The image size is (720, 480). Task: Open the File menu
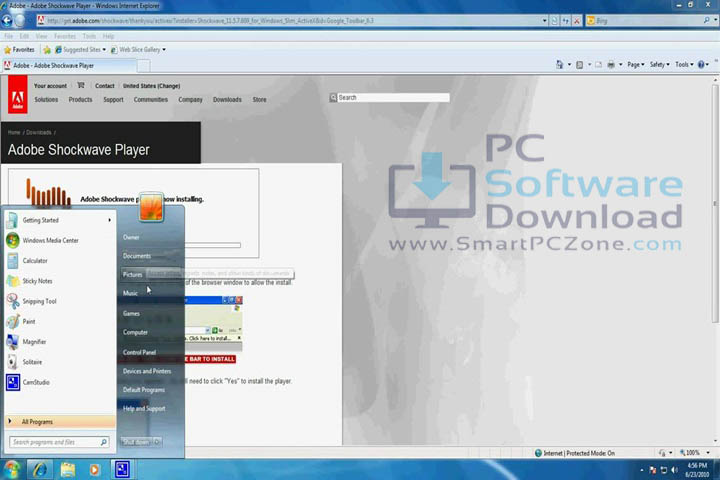coord(9,36)
